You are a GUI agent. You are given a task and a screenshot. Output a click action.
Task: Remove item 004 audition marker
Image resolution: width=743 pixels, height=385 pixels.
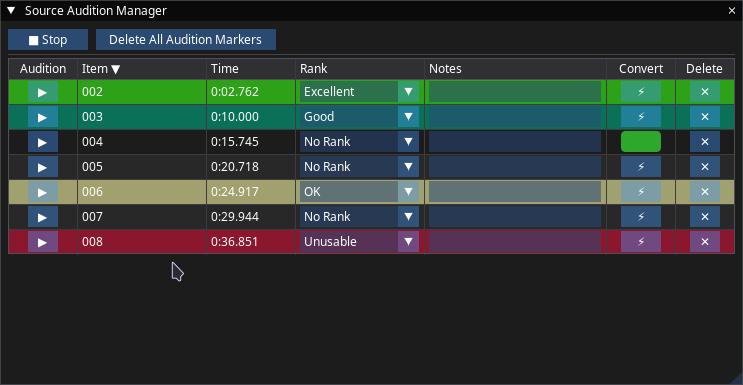coord(705,142)
